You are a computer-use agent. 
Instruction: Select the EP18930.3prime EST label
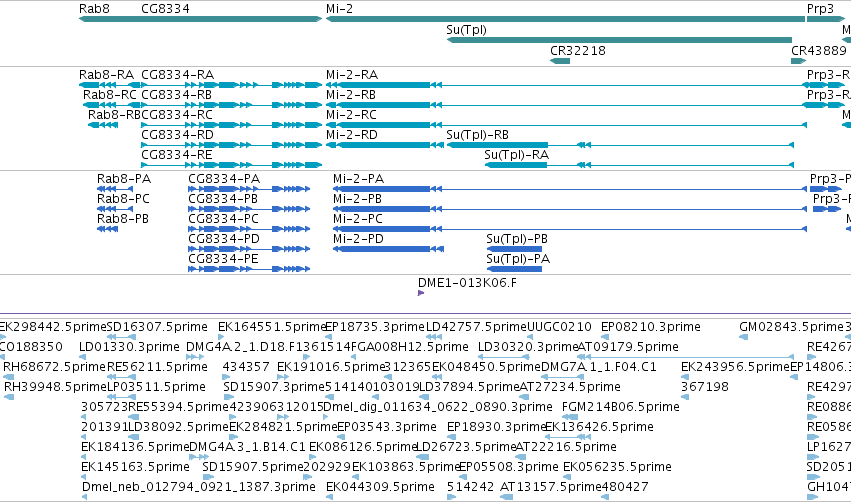point(497,427)
